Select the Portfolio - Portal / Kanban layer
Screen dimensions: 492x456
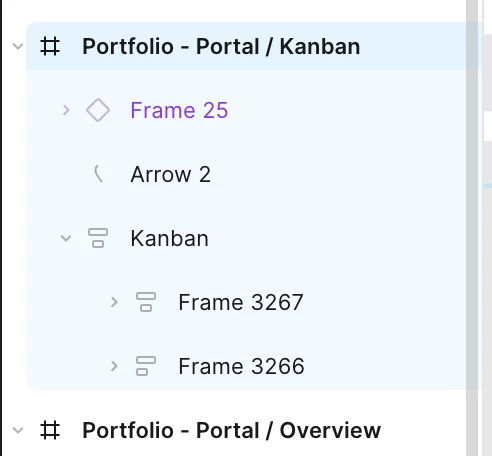[x=221, y=46]
